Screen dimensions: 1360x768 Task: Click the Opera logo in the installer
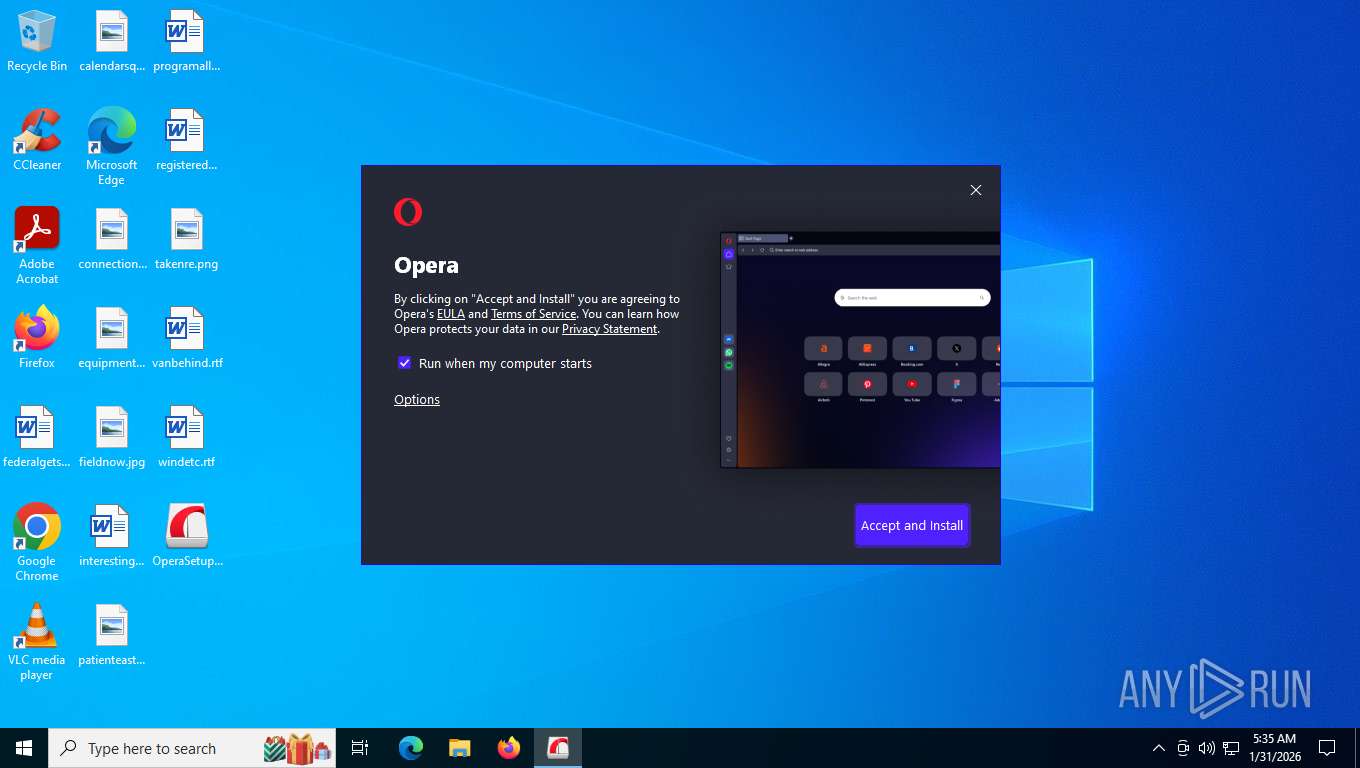(408, 212)
